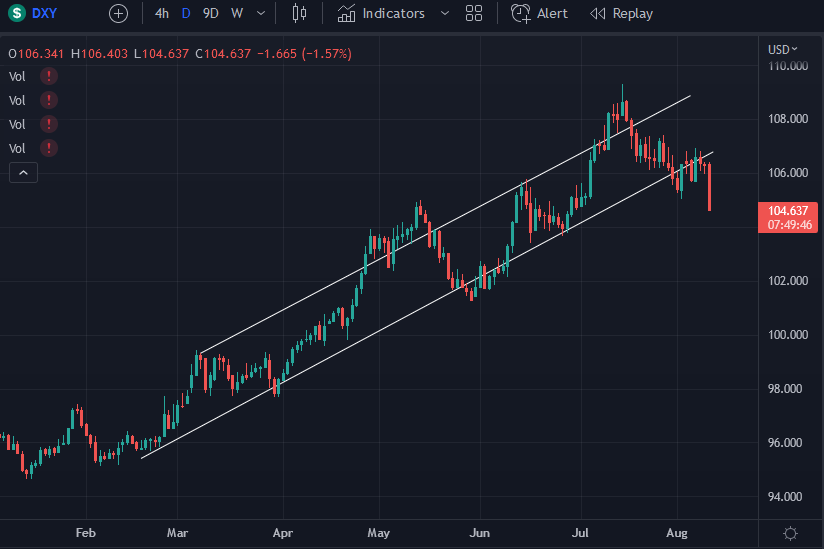Click the Jul label on time axis
The height and width of the screenshot is (549, 824).
click(x=580, y=533)
